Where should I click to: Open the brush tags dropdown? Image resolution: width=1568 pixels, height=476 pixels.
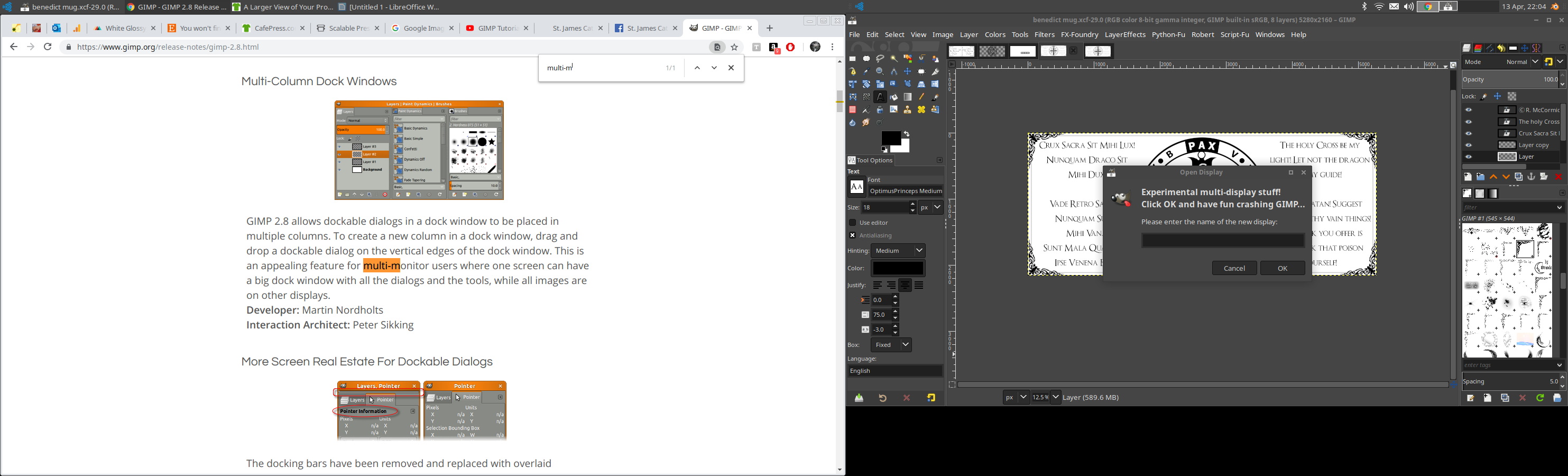click(1560, 365)
